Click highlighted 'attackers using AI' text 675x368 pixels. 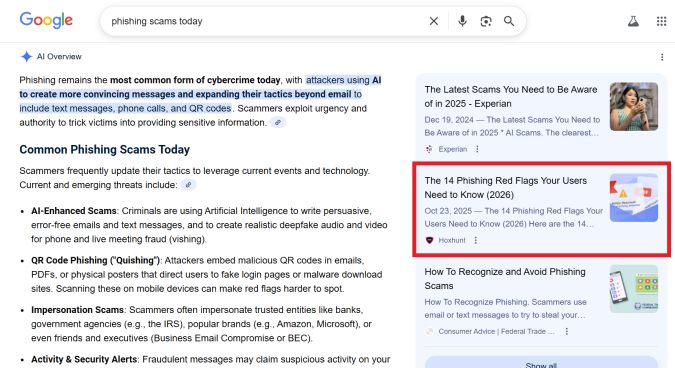click(x=344, y=80)
